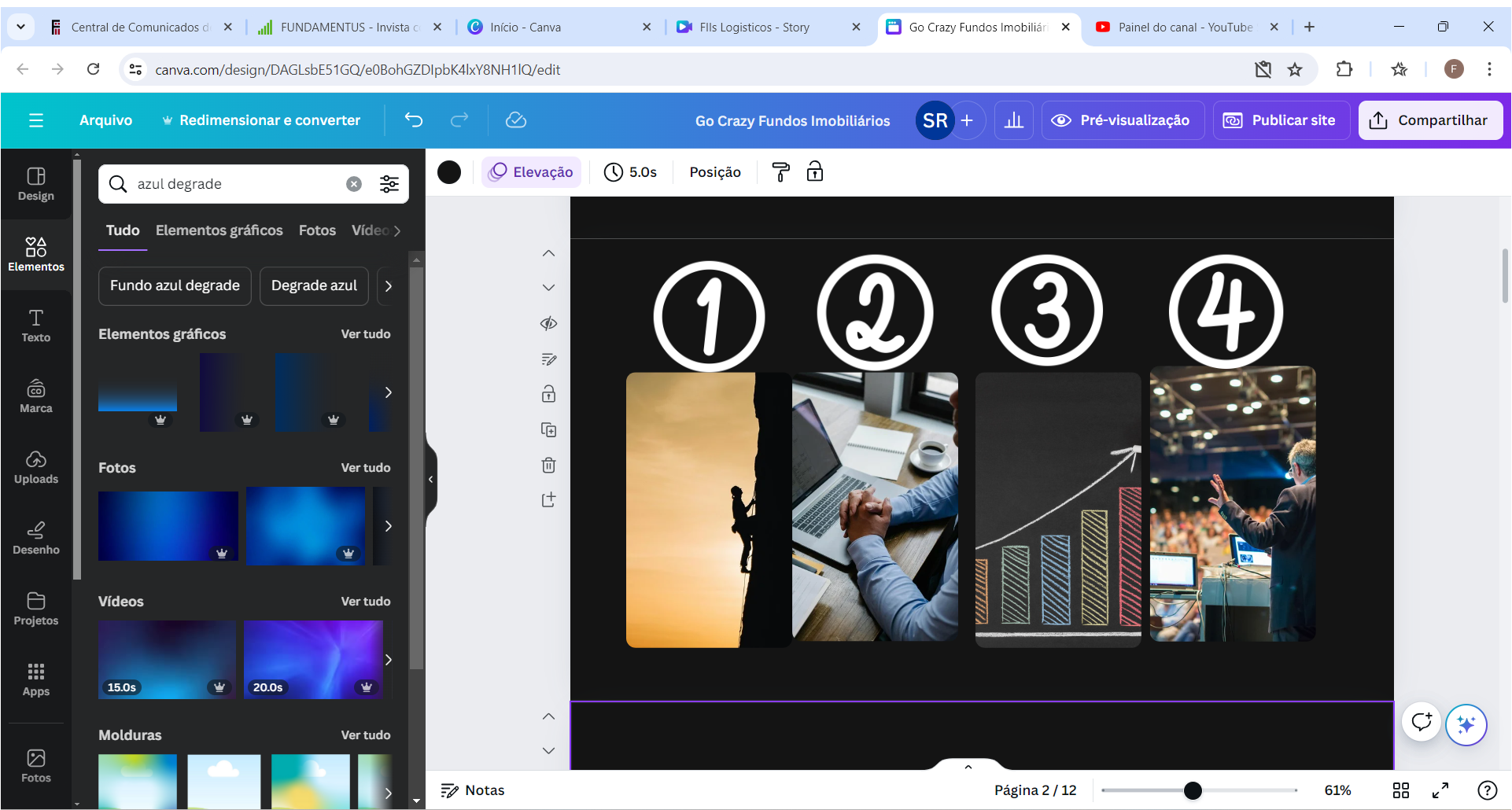Switch to the Elementos gráficos tab
The width and height of the screenshot is (1512, 810).
pos(219,230)
